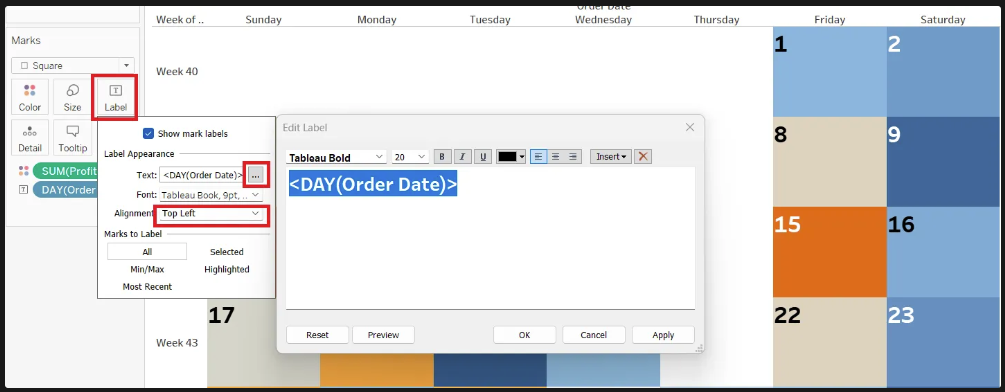Select center text alignment
Image resolution: width=1005 pixels, height=392 pixels.
click(x=556, y=156)
